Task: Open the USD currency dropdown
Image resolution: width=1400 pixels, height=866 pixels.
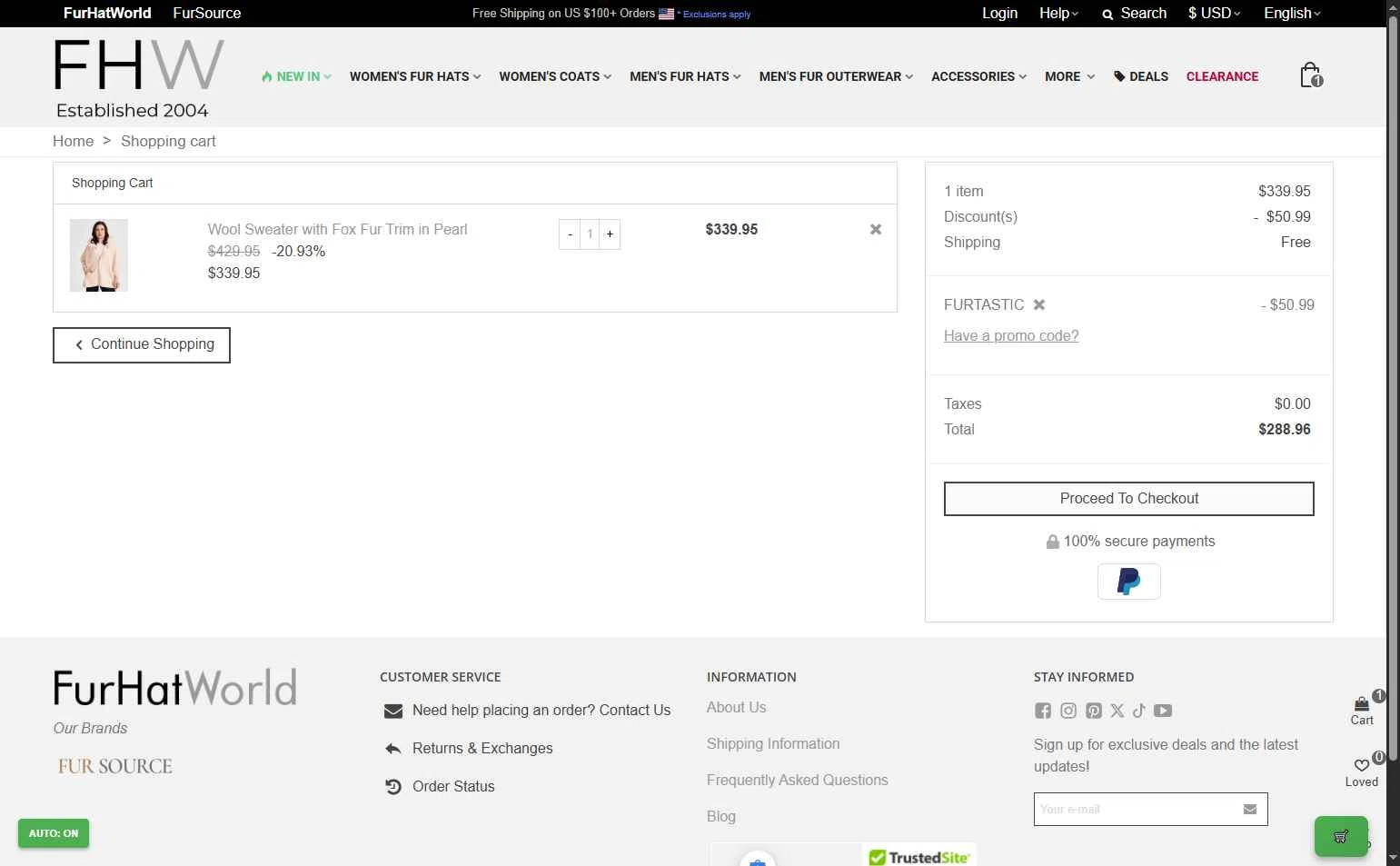Action: [1214, 14]
